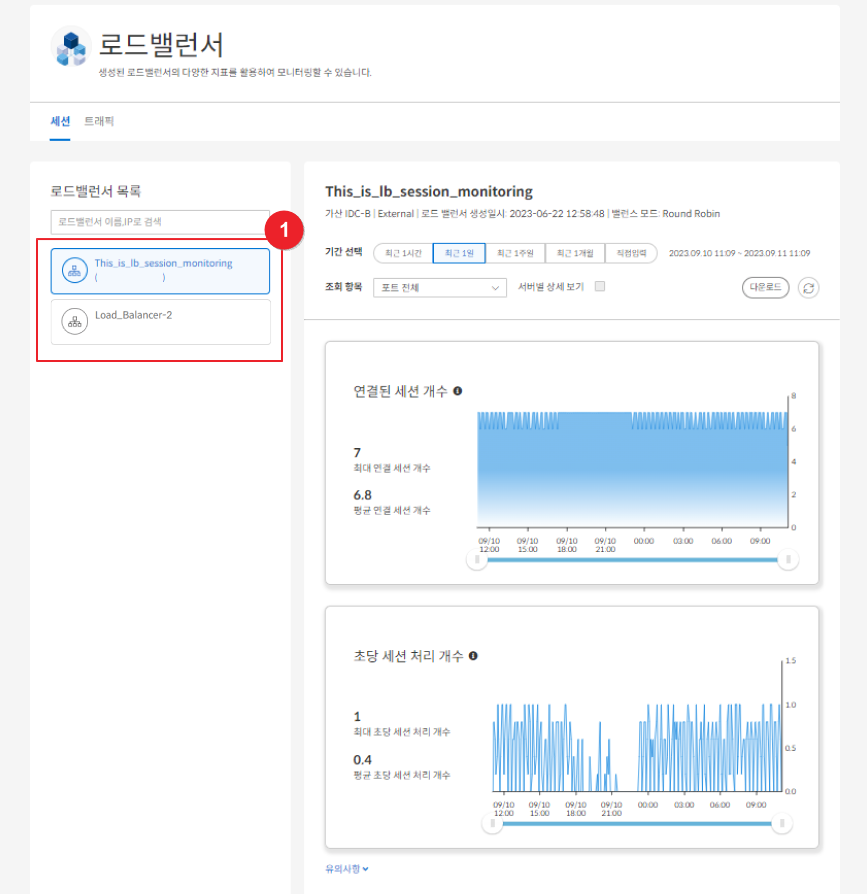Click the load balancer name/IP search field

click(x=160, y=221)
